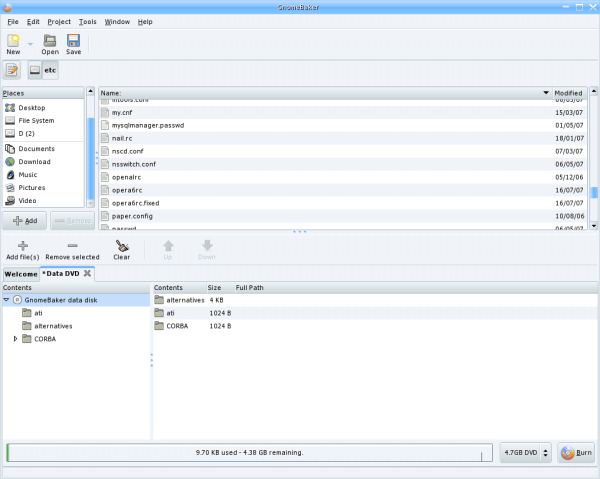Click the Add bookmark button

pos(25,221)
